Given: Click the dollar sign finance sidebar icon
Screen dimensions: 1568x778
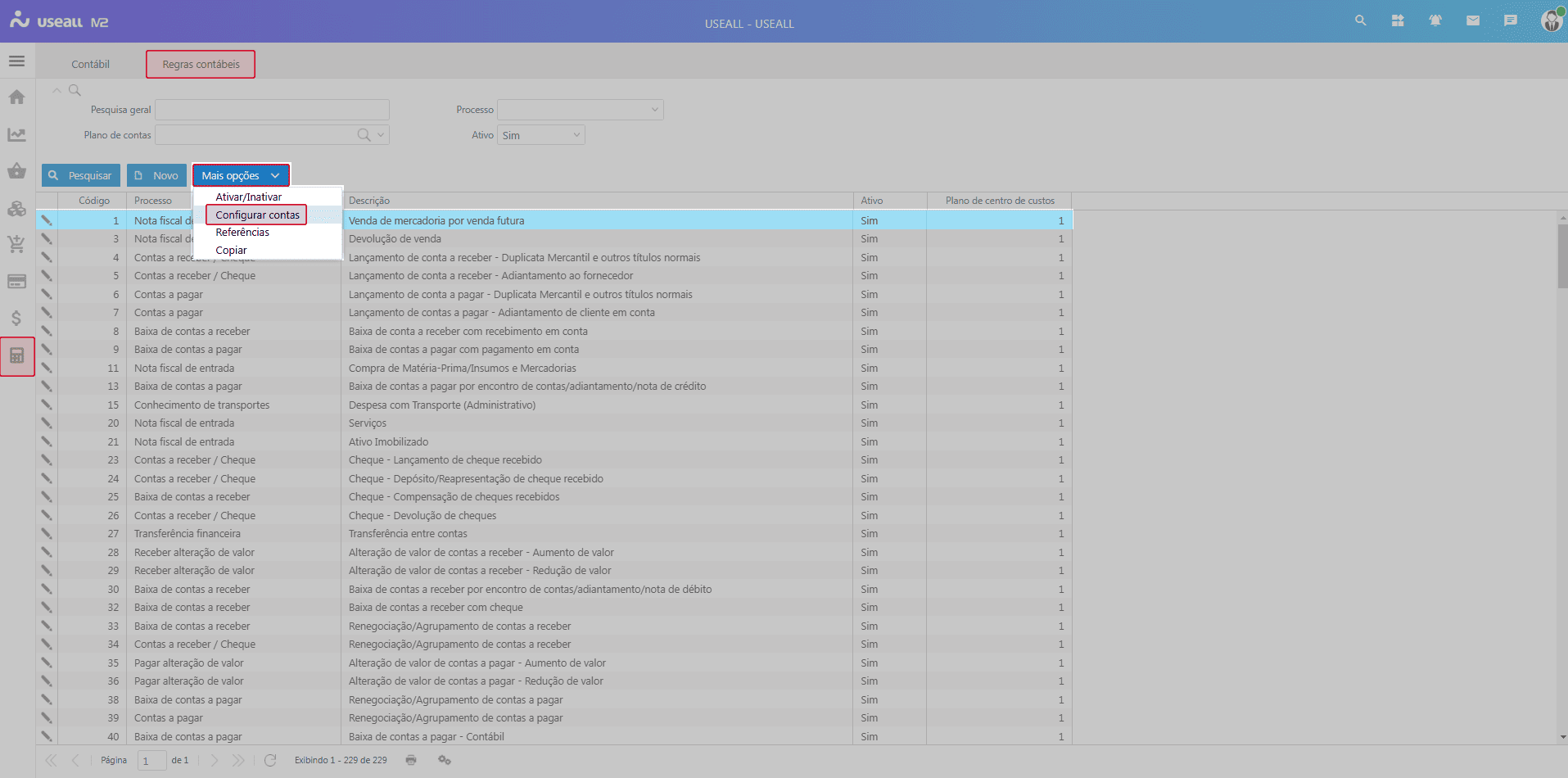Looking at the screenshot, I should pos(16,319).
